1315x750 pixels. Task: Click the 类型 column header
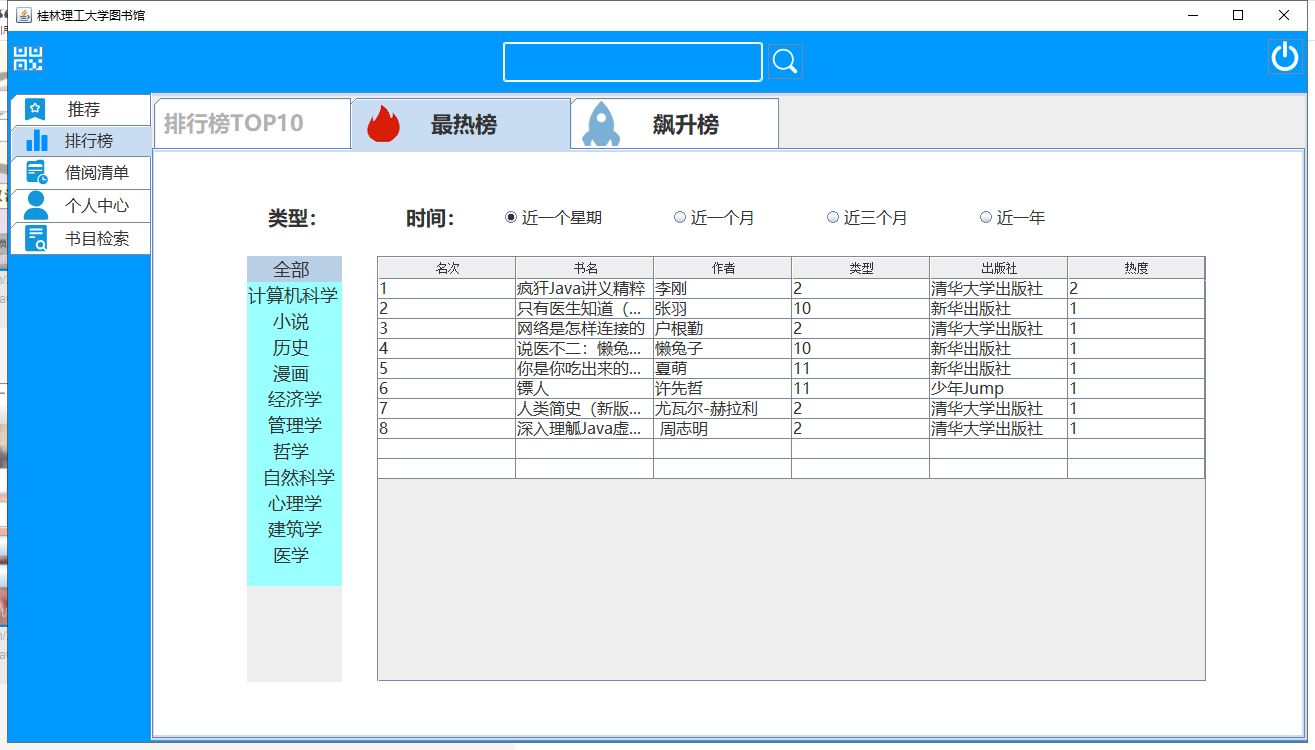pyautogui.click(x=861, y=268)
